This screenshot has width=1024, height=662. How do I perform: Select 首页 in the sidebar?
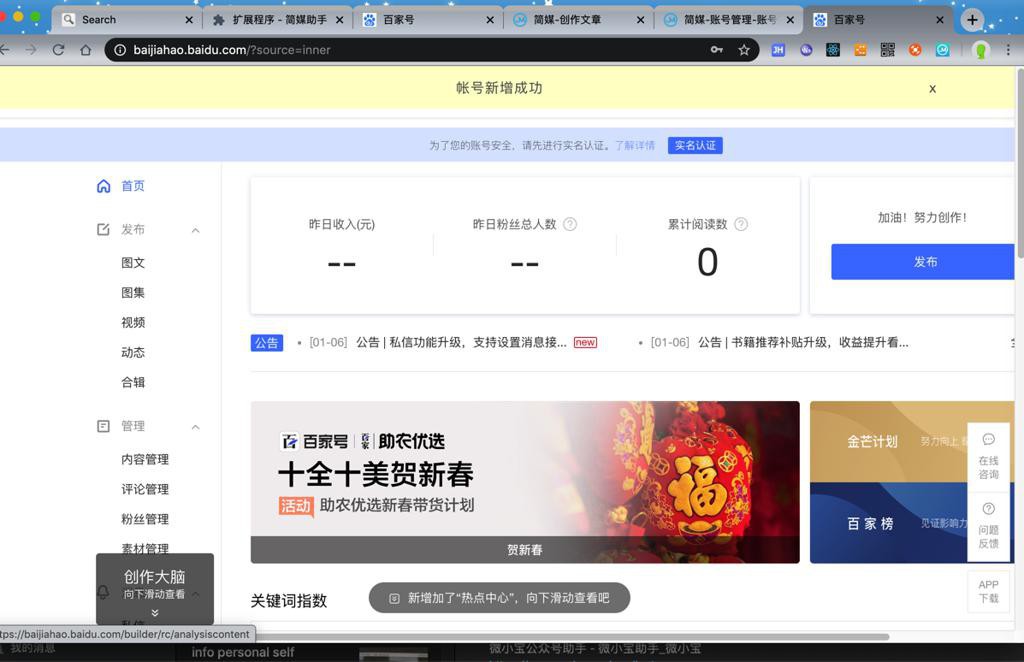click(x=133, y=186)
